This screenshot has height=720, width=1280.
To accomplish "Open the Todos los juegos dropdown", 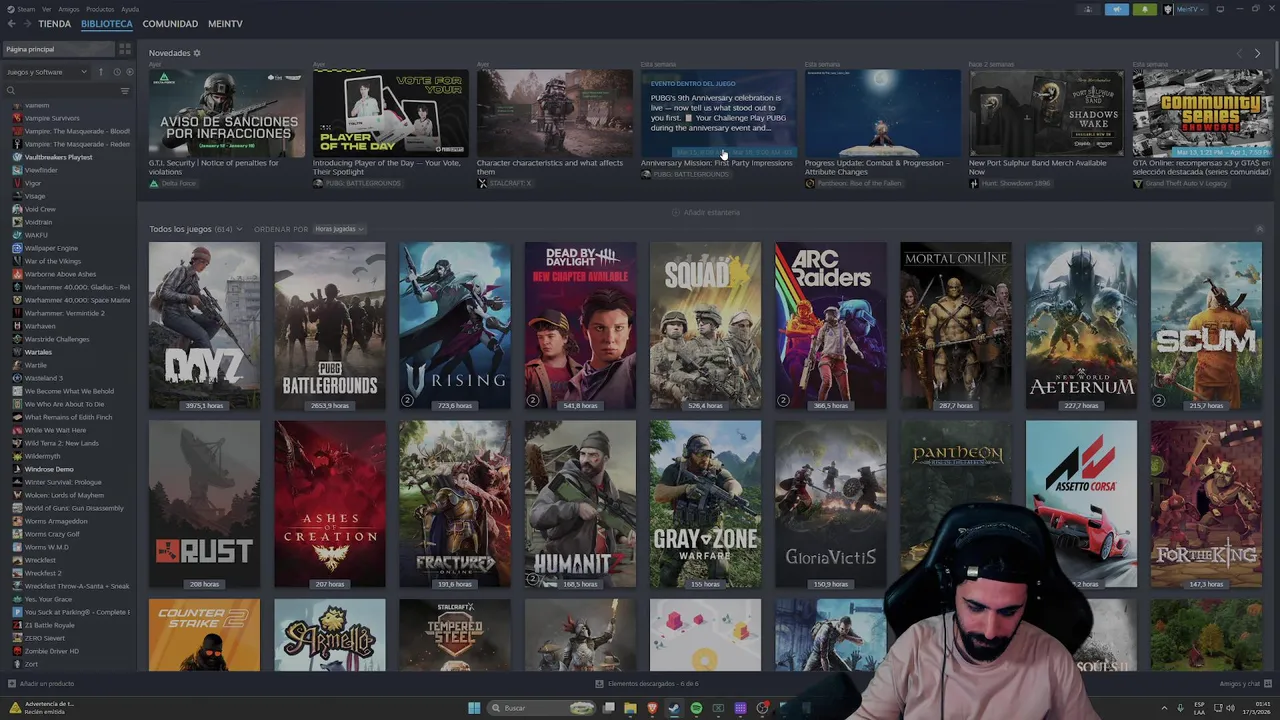I will click(195, 229).
